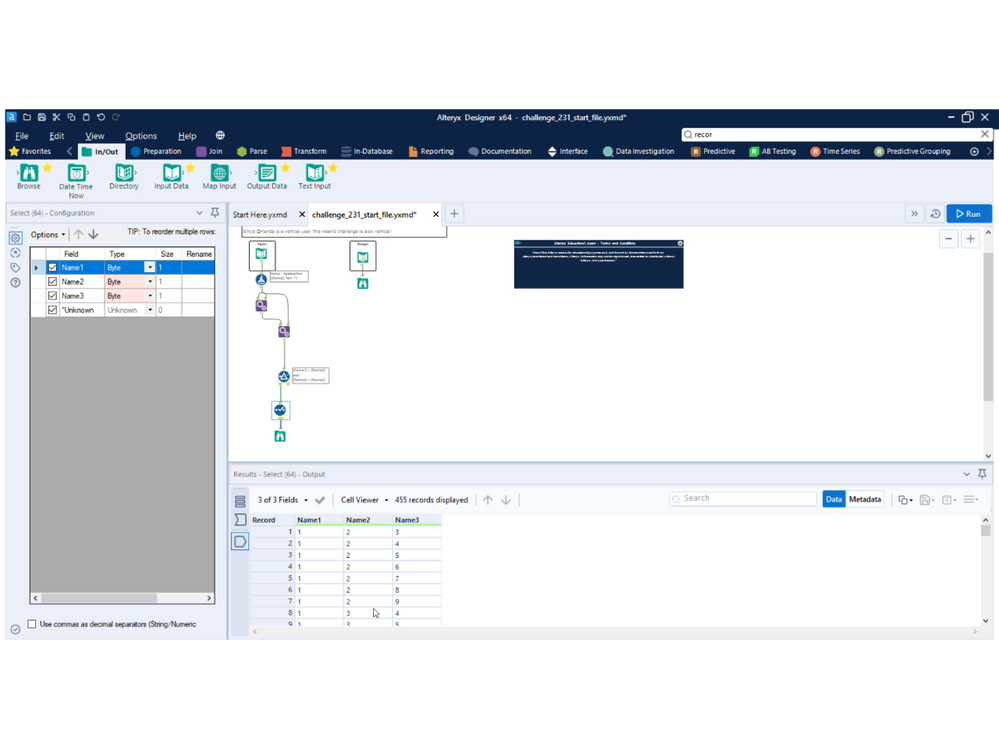Image resolution: width=999 pixels, height=749 pixels.
Task: Open the *Unknown Type dropdown
Action: (150, 310)
